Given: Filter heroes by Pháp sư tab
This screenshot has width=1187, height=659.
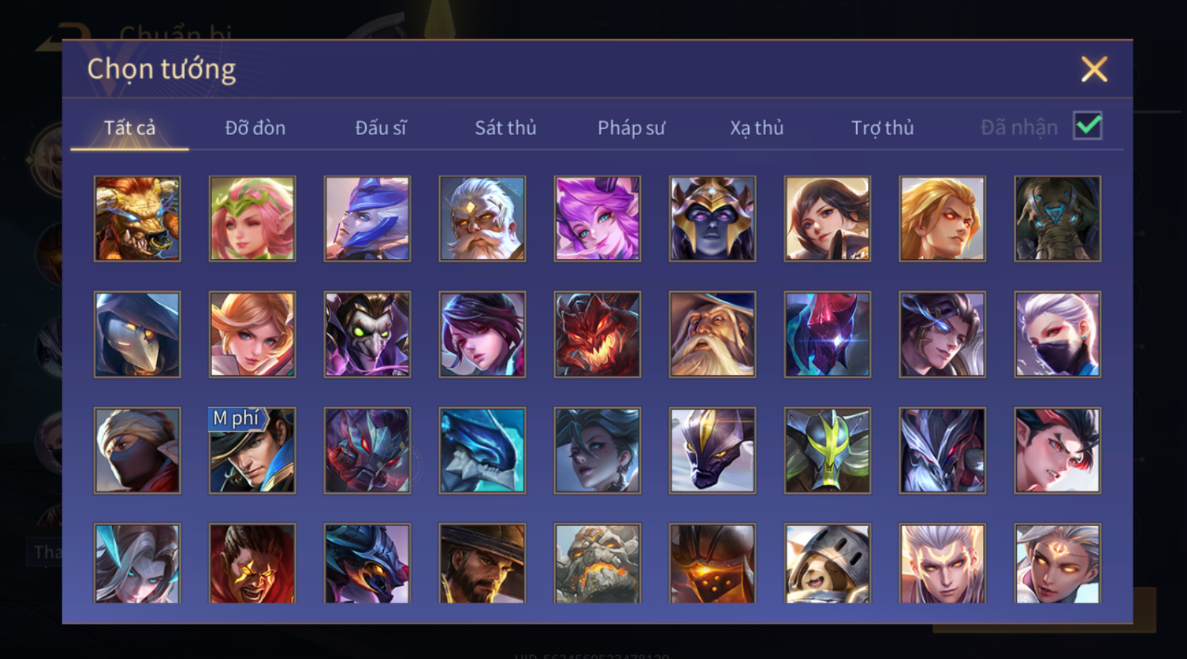Looking at the screenshot, I should (x=631, y=128).
